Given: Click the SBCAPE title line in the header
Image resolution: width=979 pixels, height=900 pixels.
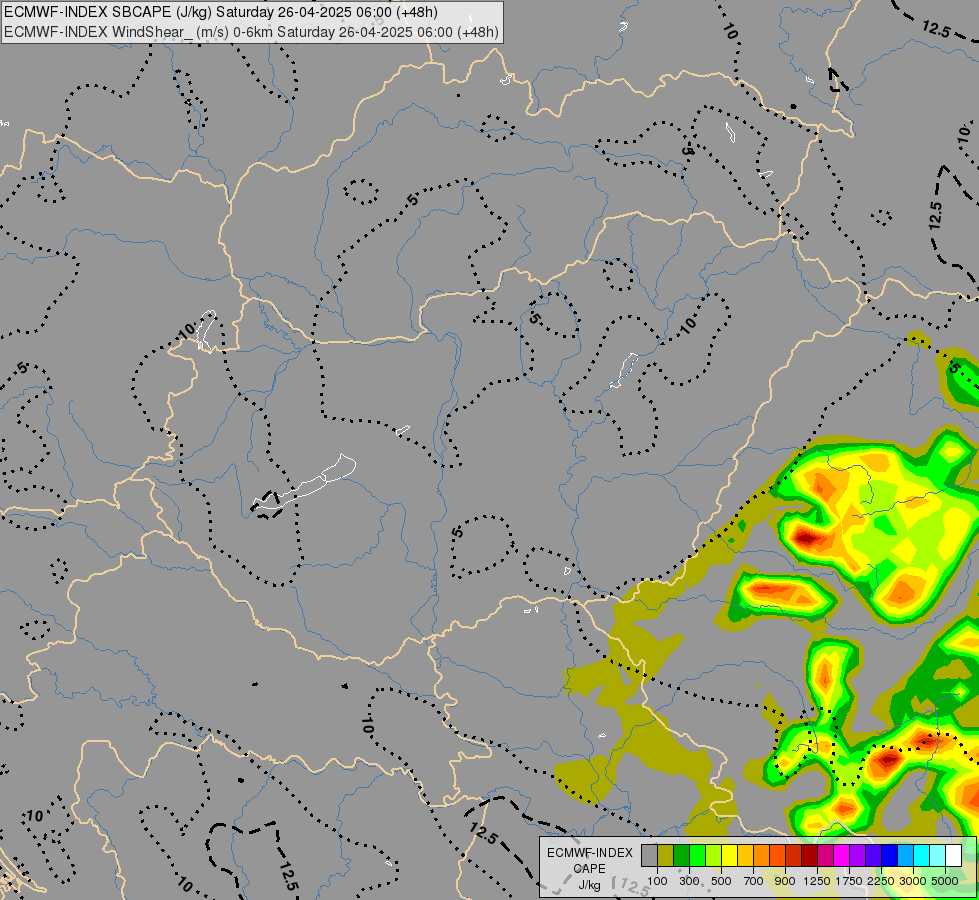Looking at the screenshot, I should [x=220, y=12].
